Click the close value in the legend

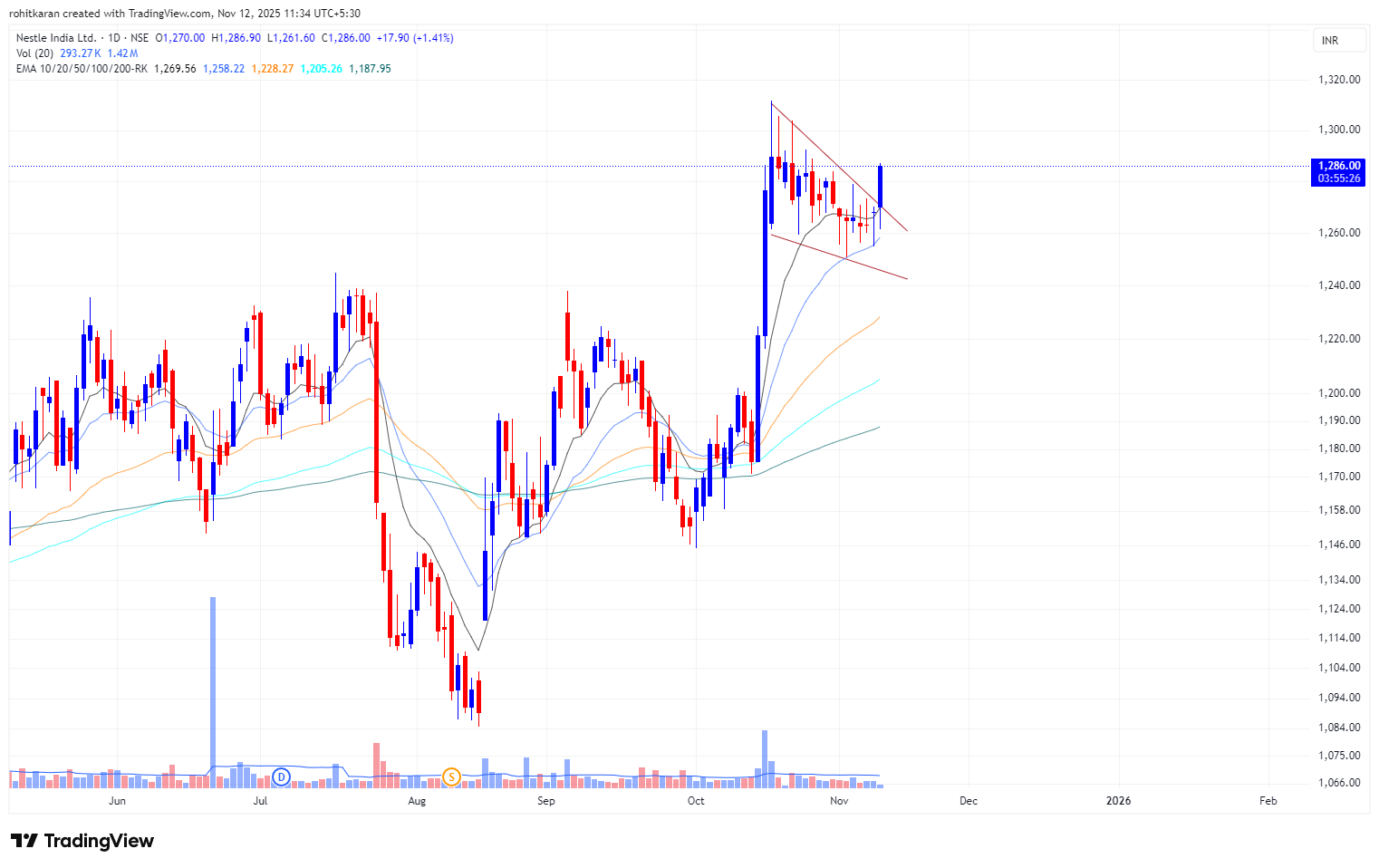[x=345, y=38]
